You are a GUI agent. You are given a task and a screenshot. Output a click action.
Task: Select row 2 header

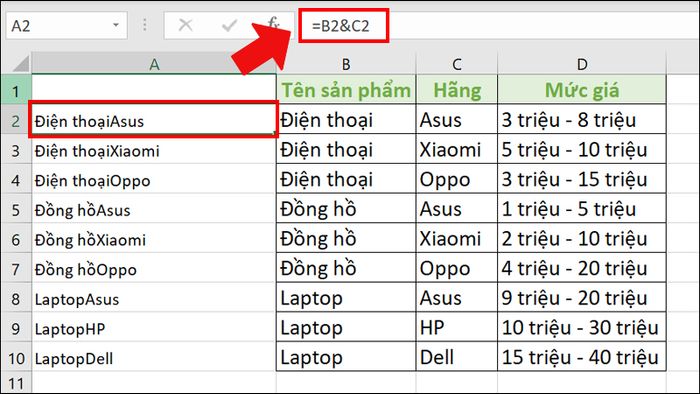16,120
